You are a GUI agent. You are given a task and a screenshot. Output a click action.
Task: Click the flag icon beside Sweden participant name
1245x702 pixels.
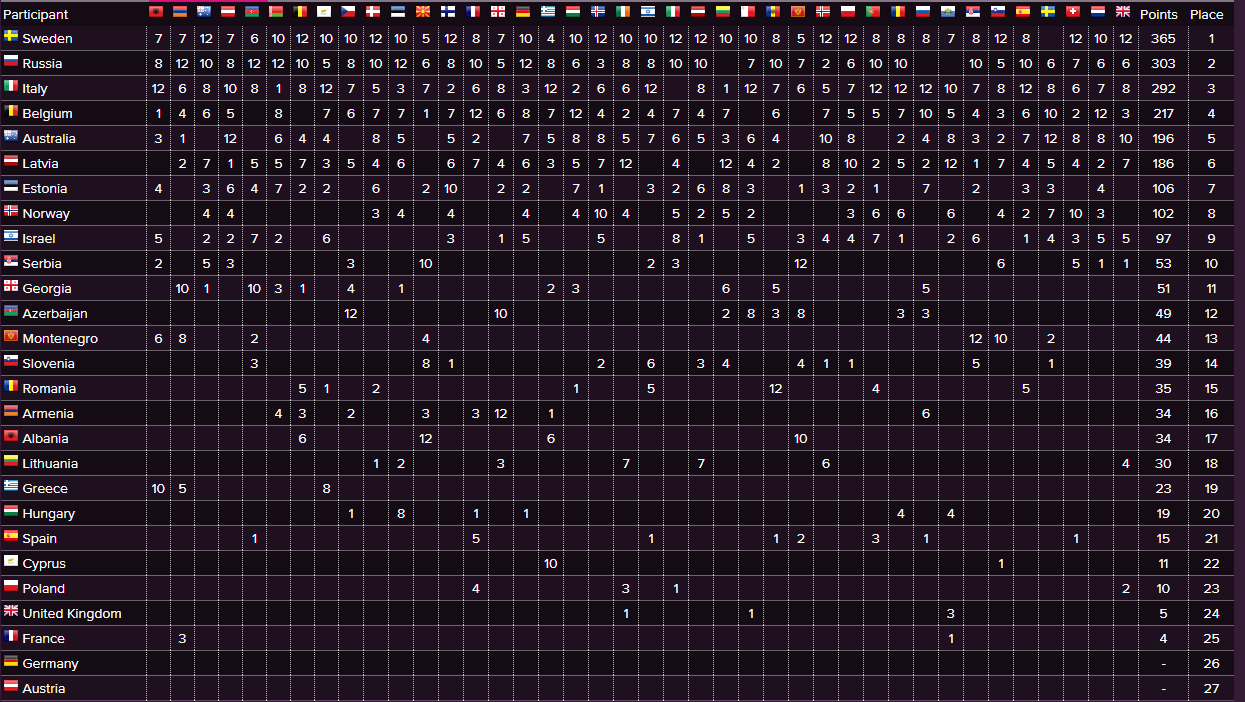point(11,36)
